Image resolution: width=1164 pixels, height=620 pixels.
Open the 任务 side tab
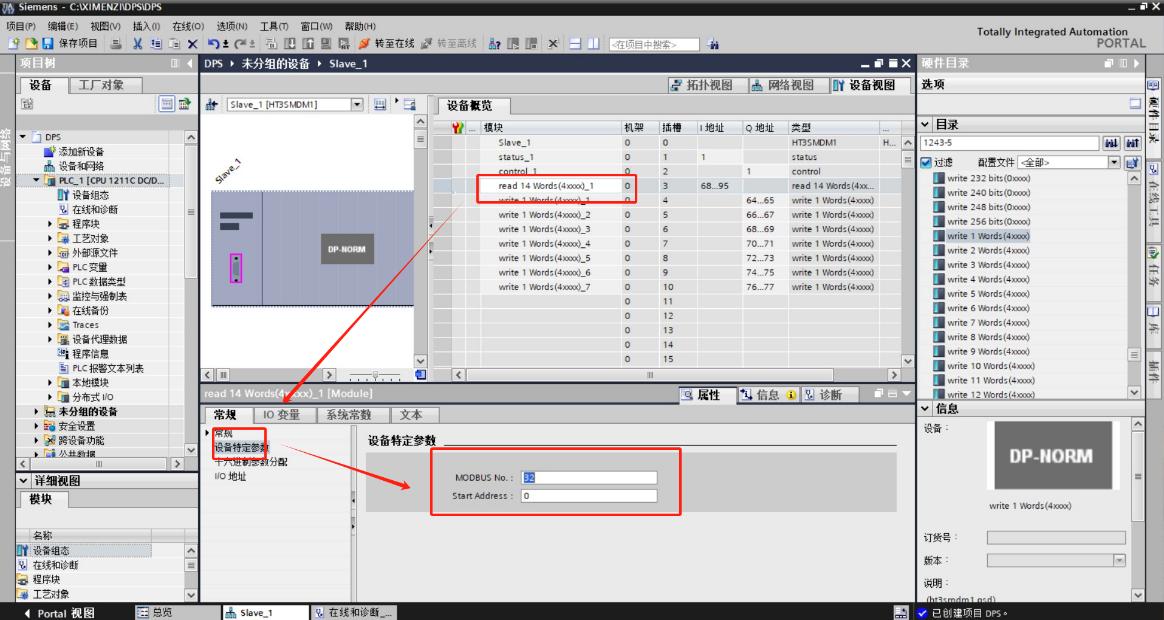tap(1154, 270)
